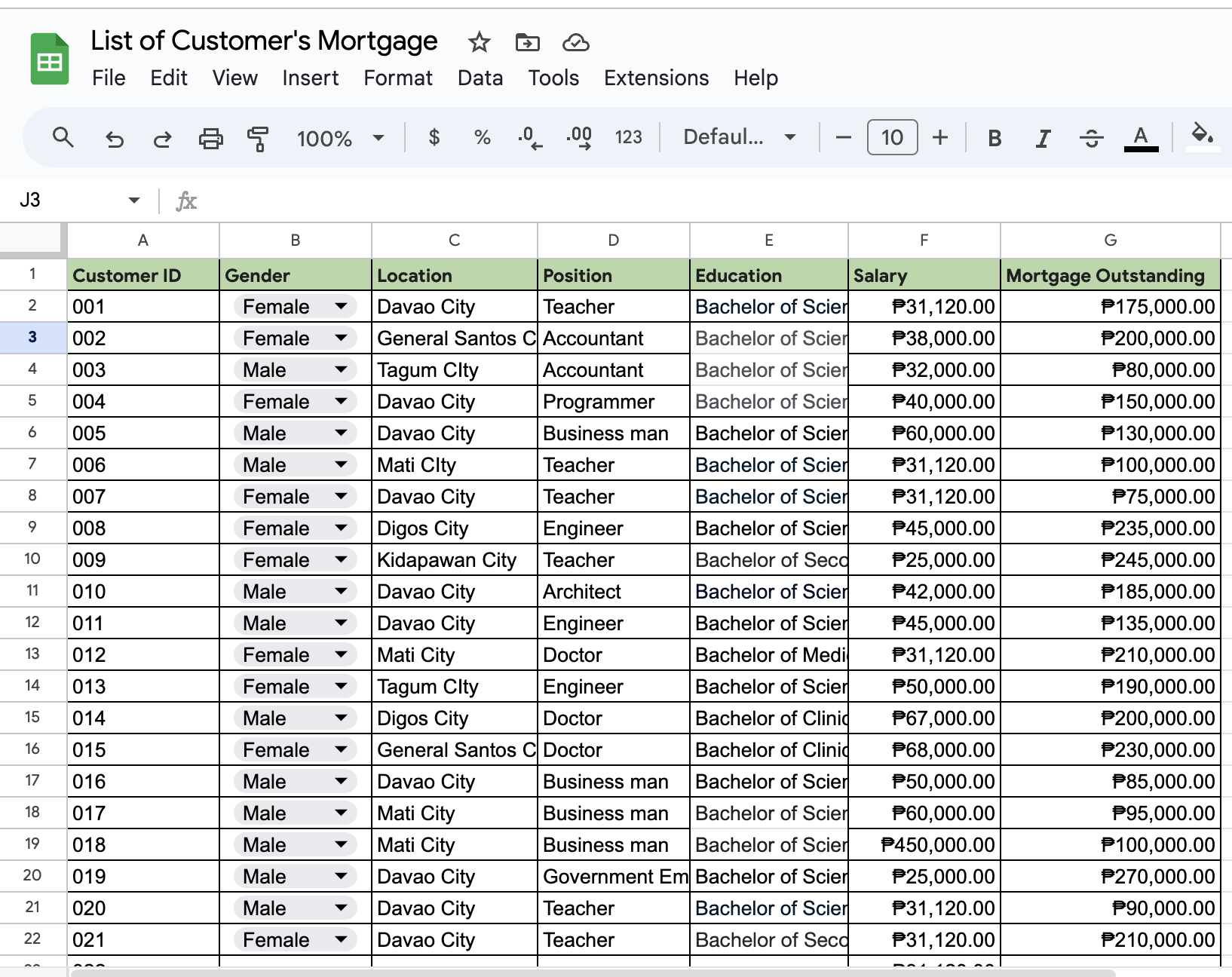The width and height of the screenshot is (1232, 977).
Task: Activate the paint format roller
Action: [x=258, y=138]
